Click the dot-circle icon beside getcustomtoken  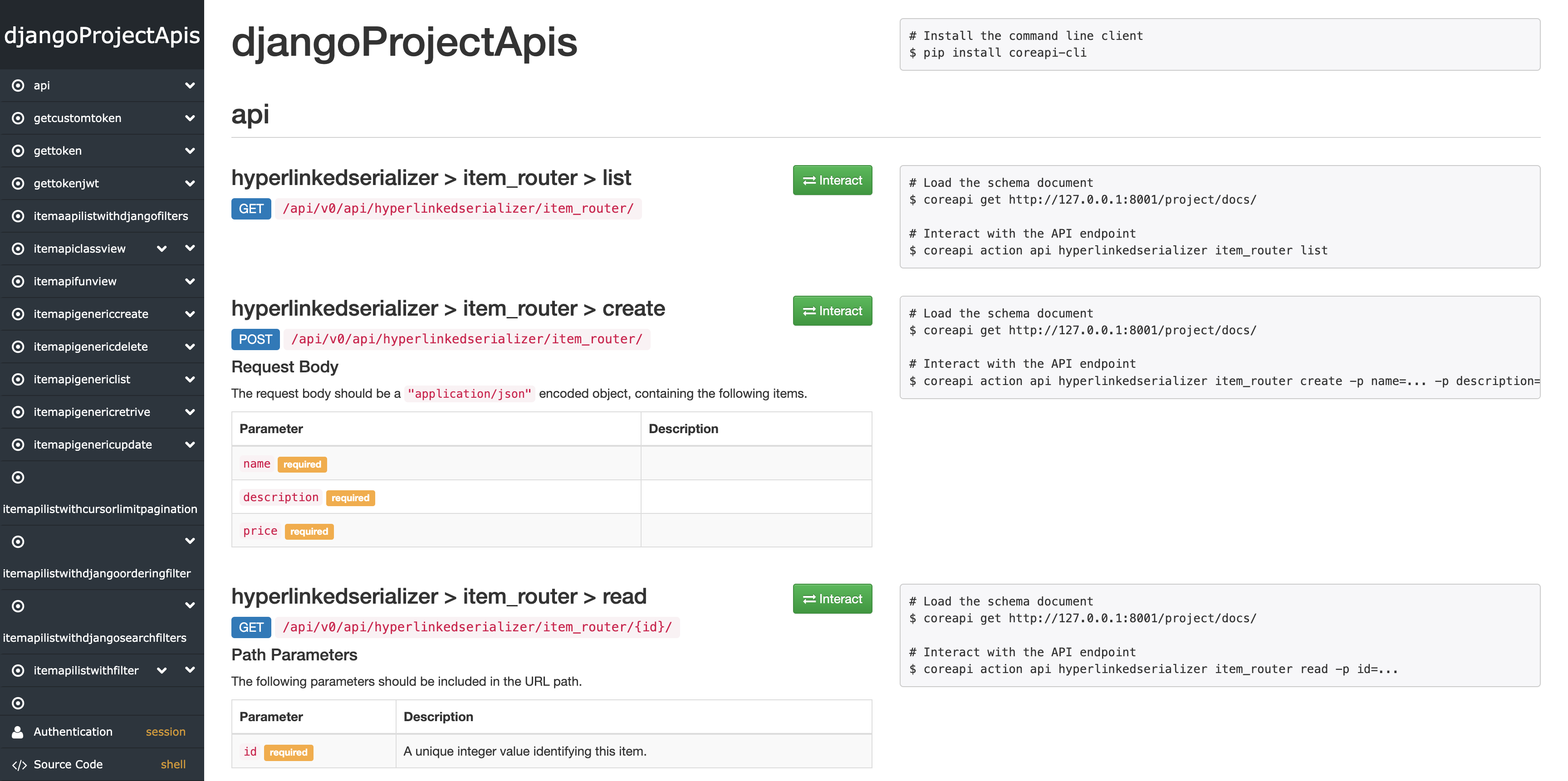[x=18, y=118]
